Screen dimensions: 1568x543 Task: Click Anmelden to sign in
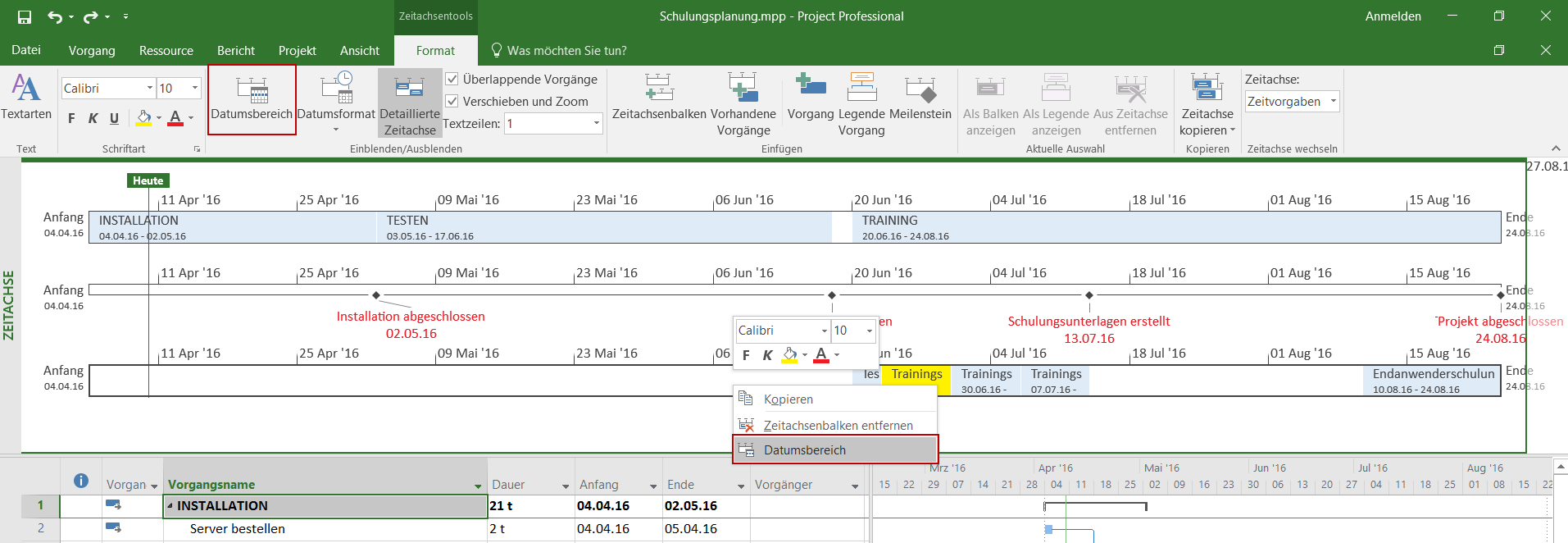(1393, 16)
